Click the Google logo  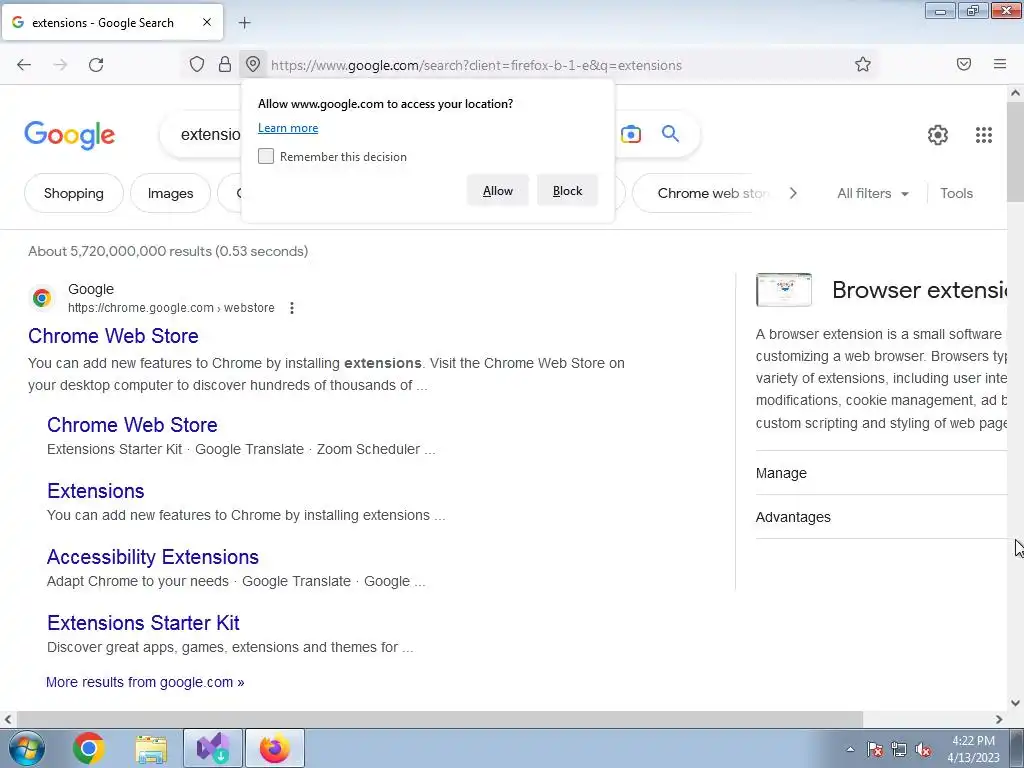(70, 135)
